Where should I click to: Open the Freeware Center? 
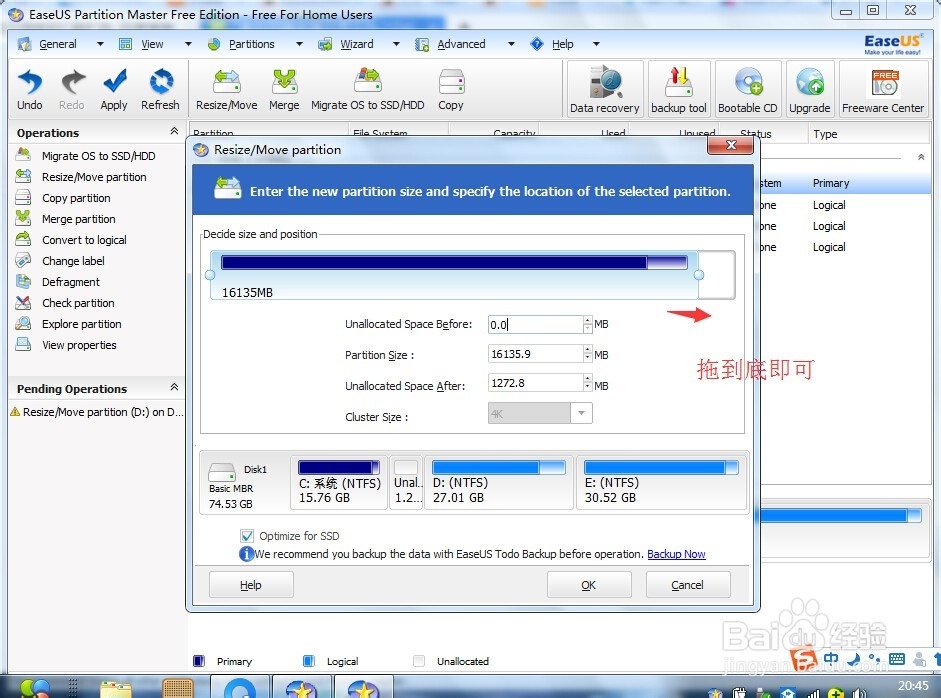coord(883,88)
